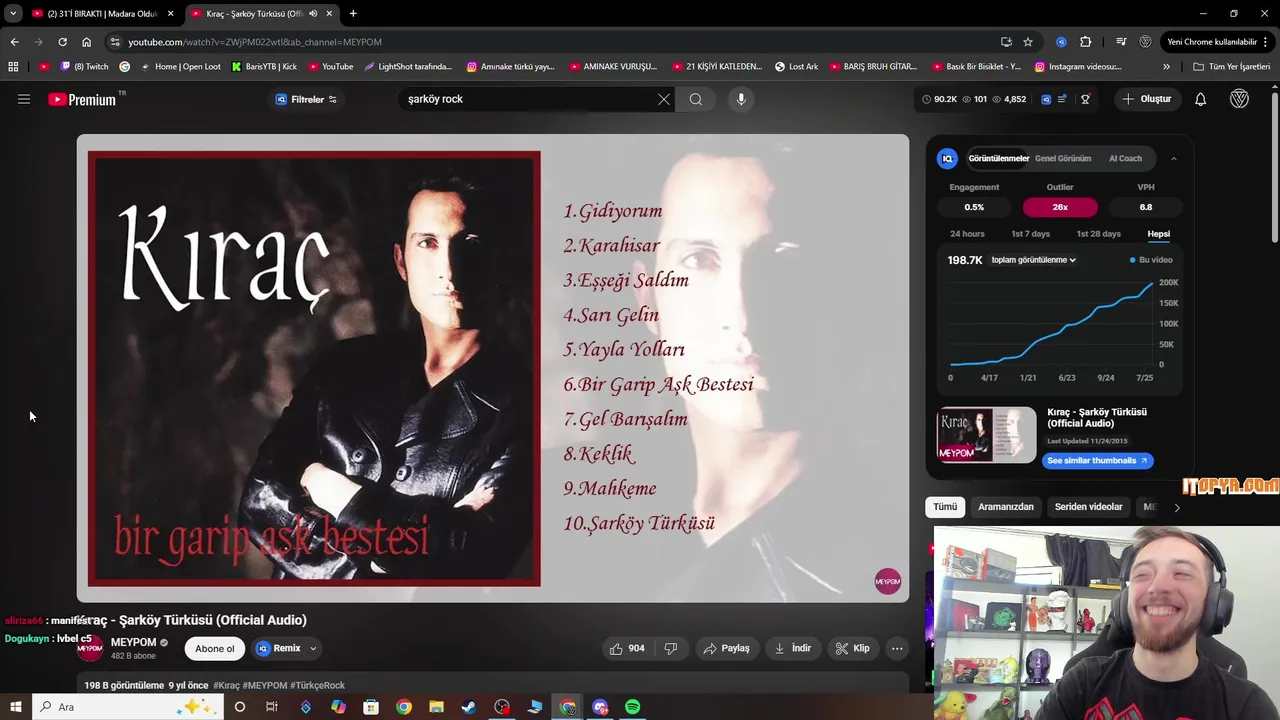Click the MEYPOM channel avatar
This screenshot has width=1280, height=720.
90,648
